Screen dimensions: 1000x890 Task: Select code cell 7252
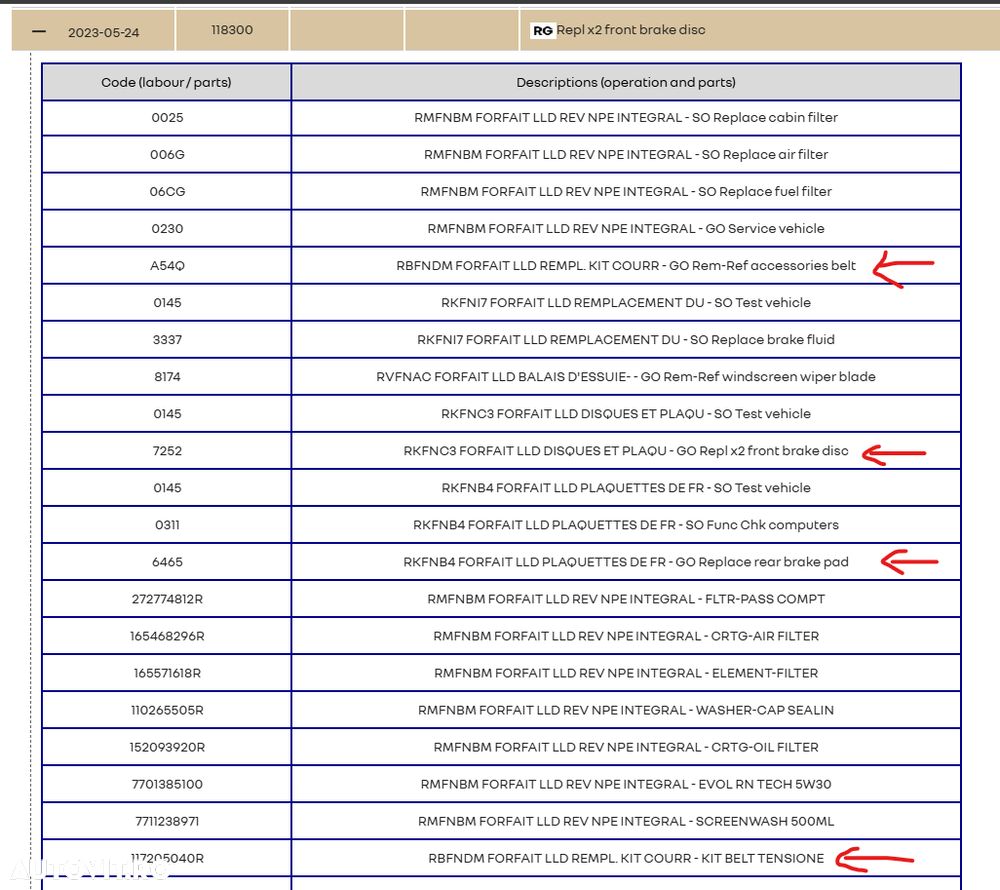click(167, 450)
